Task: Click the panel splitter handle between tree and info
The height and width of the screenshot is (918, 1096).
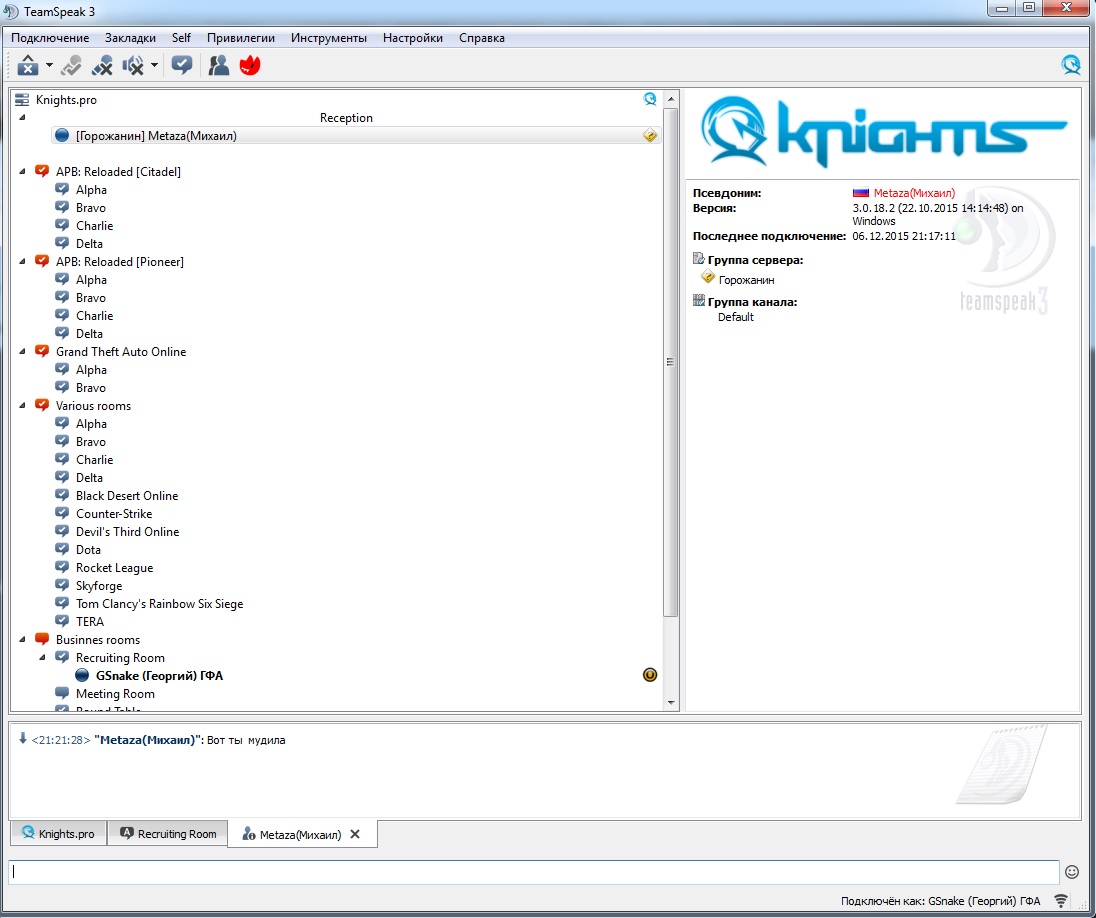Action: click(682, 400)
